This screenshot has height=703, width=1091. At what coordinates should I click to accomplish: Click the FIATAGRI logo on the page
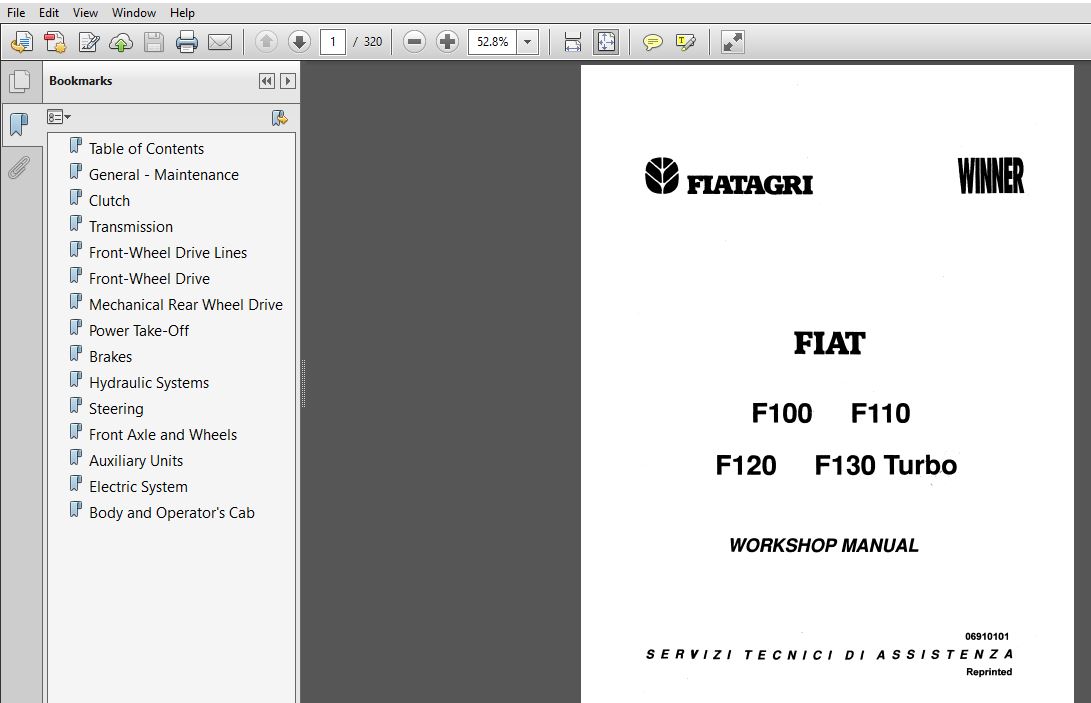coord(728,176)
